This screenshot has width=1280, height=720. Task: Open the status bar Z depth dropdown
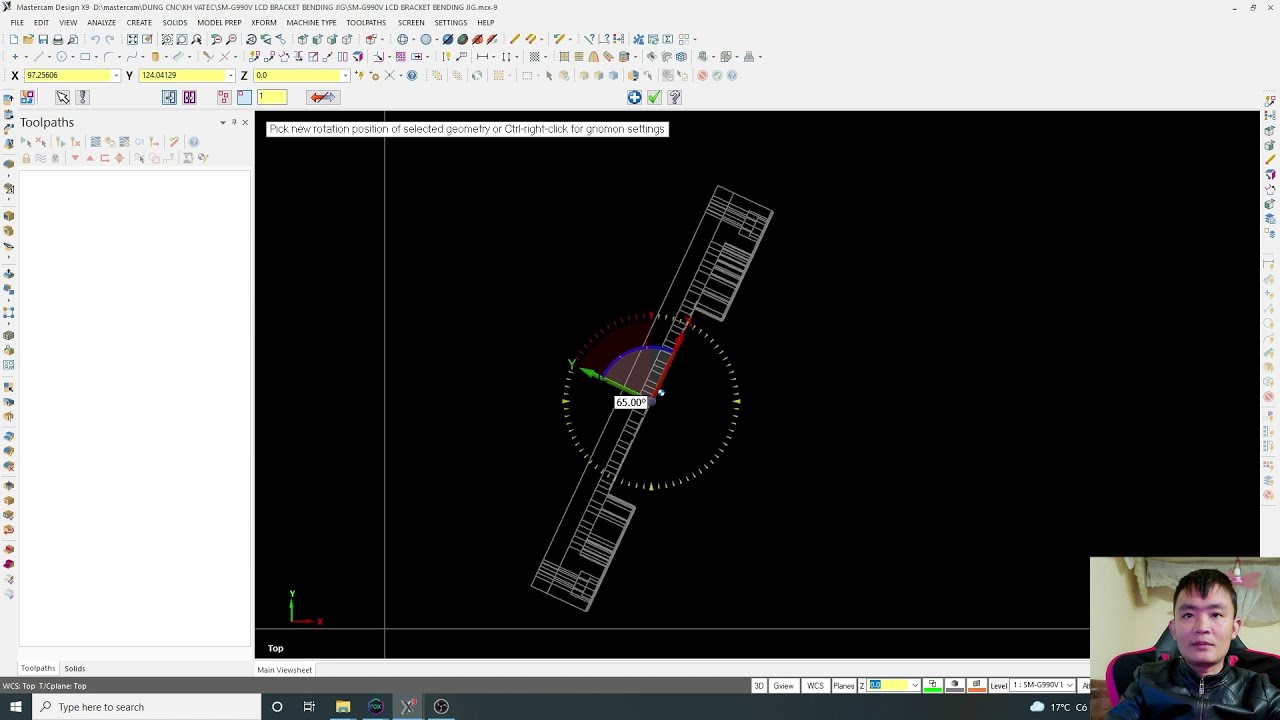915,685
